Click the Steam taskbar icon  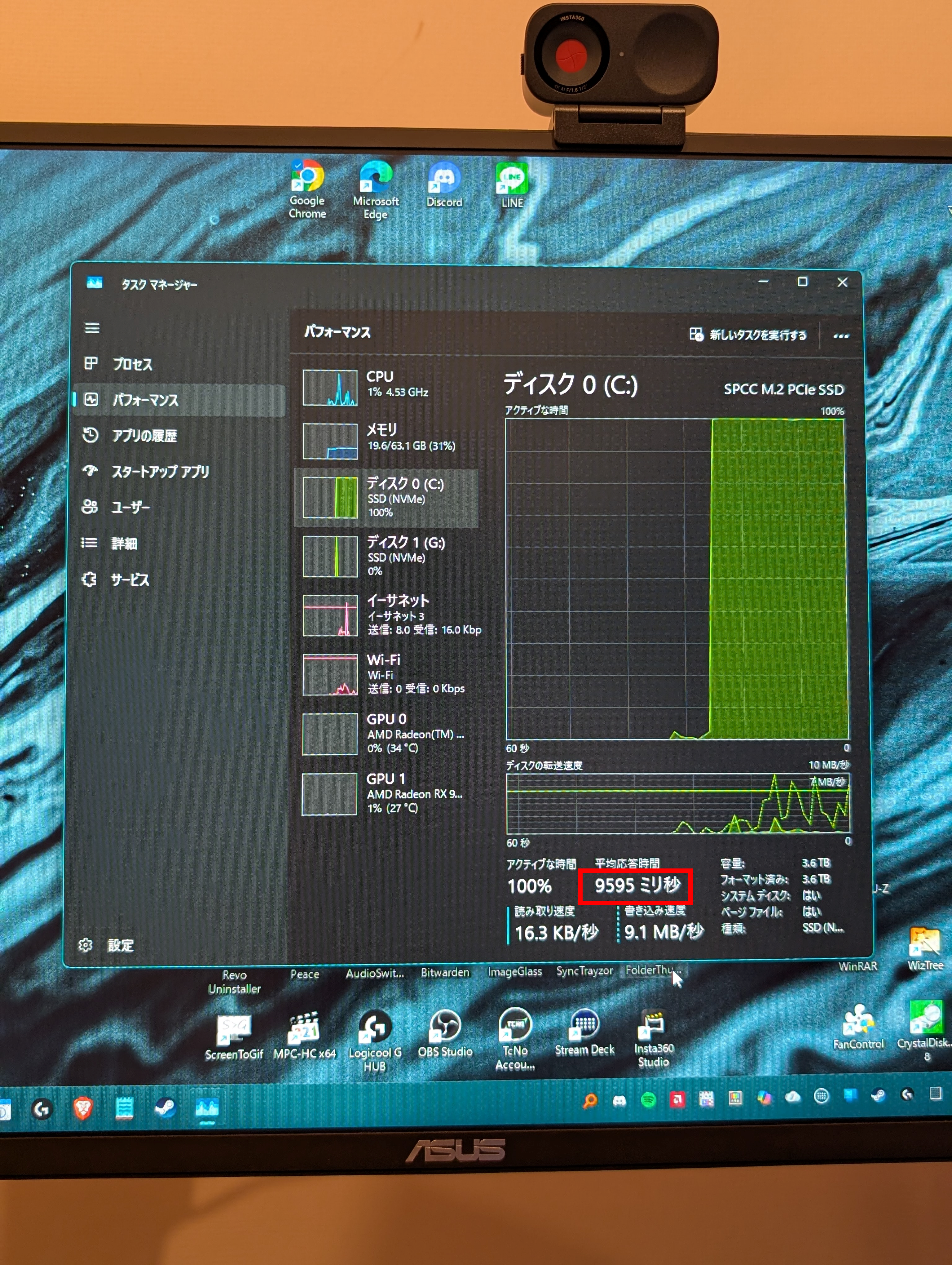(166, 1108)
